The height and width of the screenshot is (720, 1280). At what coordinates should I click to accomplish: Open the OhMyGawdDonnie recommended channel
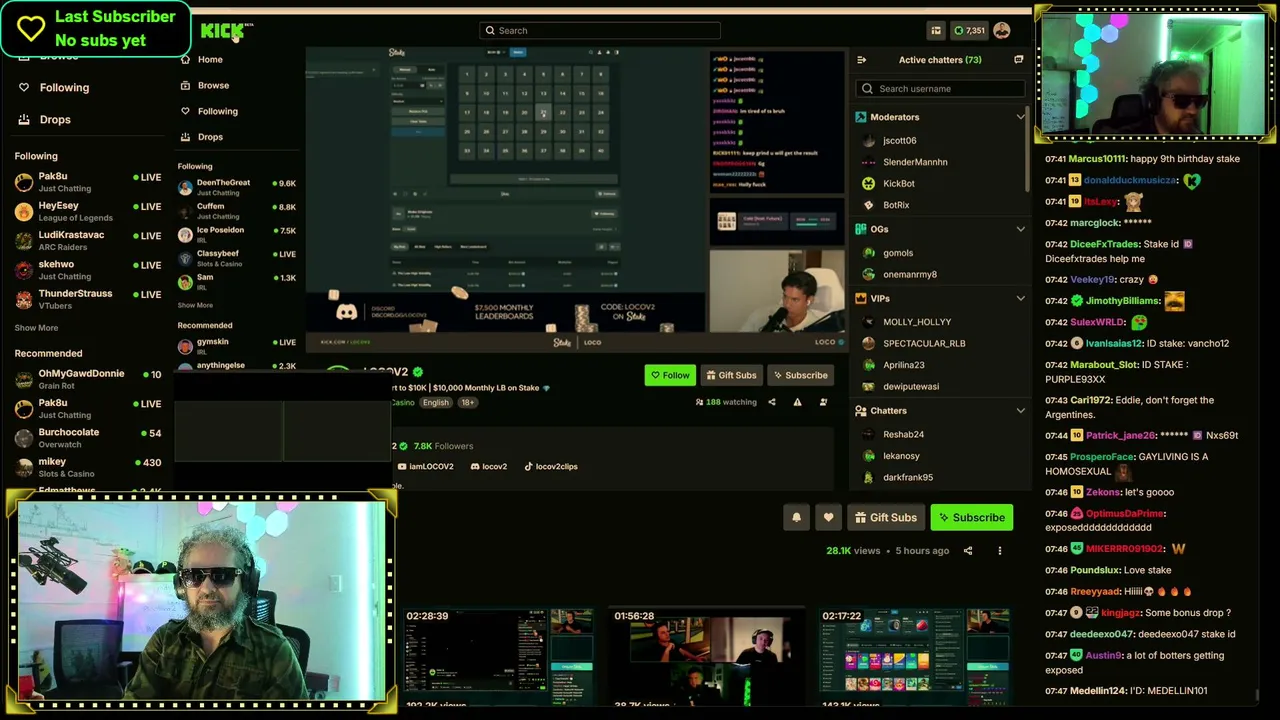88,379
